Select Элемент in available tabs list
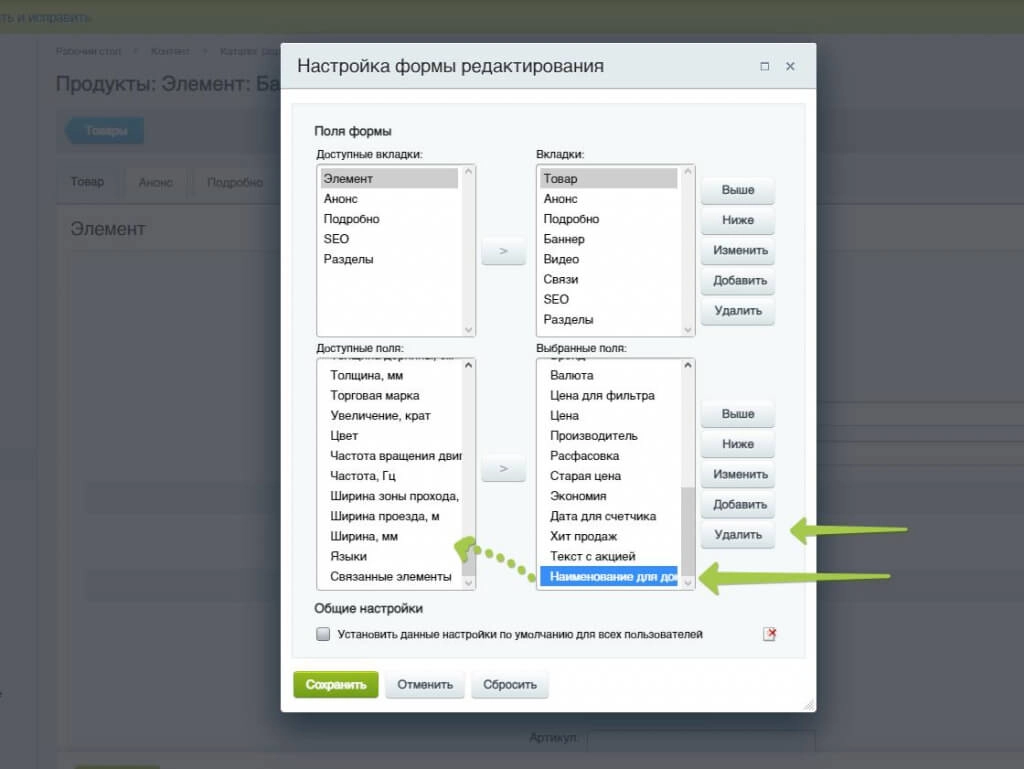Screen dimensions: 1024x769 [x=389, y=178]
